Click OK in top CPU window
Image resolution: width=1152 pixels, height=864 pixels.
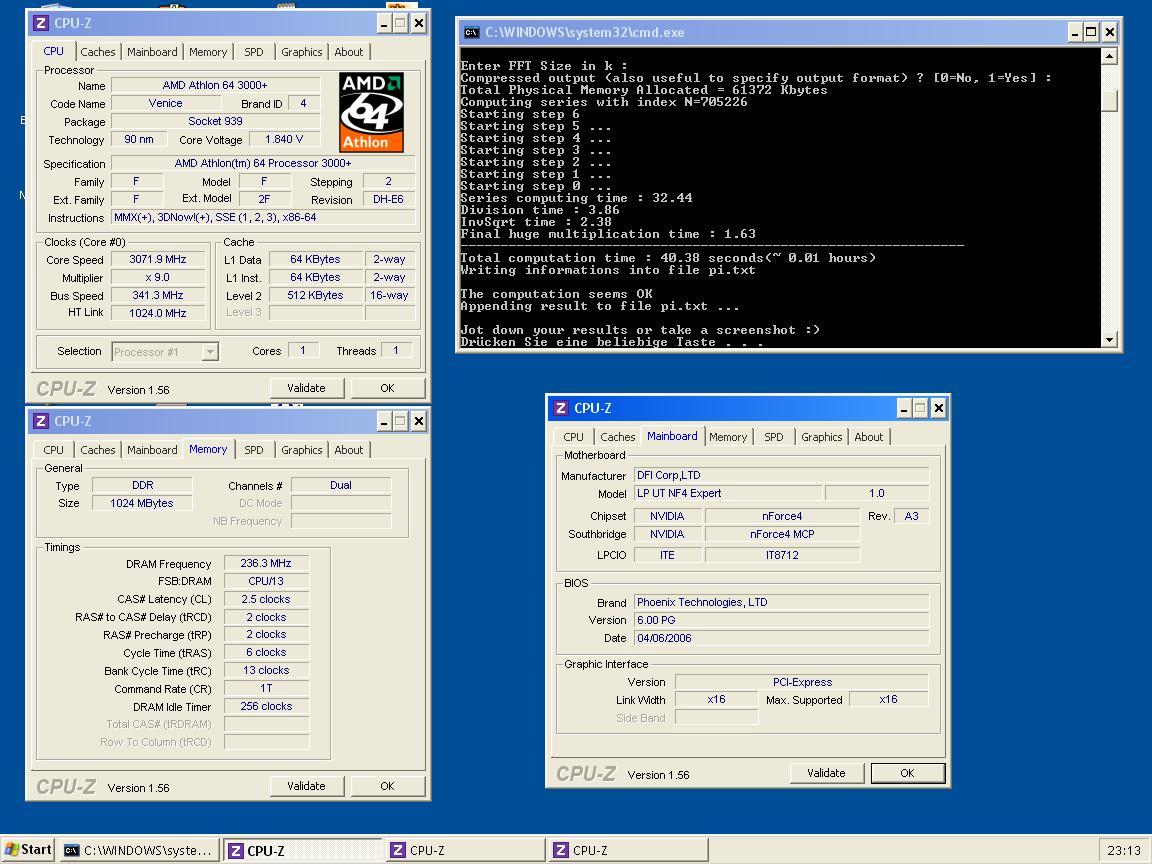pos(387,388)
